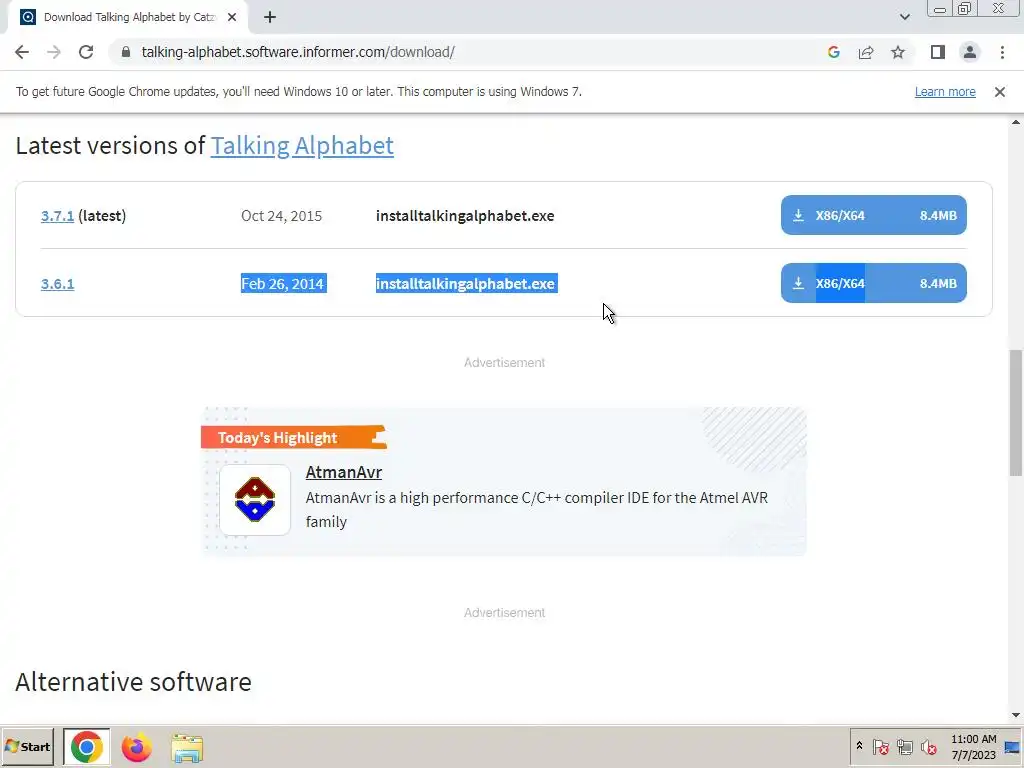Click the Action Center flag tray icon

(x=880, y=746)
